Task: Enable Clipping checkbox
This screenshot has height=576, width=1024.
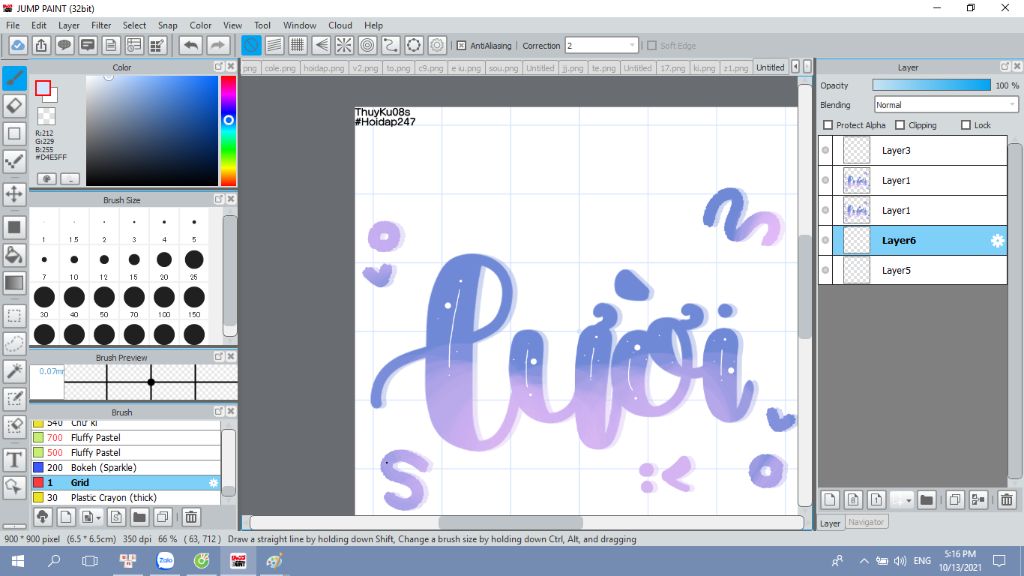Action: pyautogui.click(x=900, y=125)
